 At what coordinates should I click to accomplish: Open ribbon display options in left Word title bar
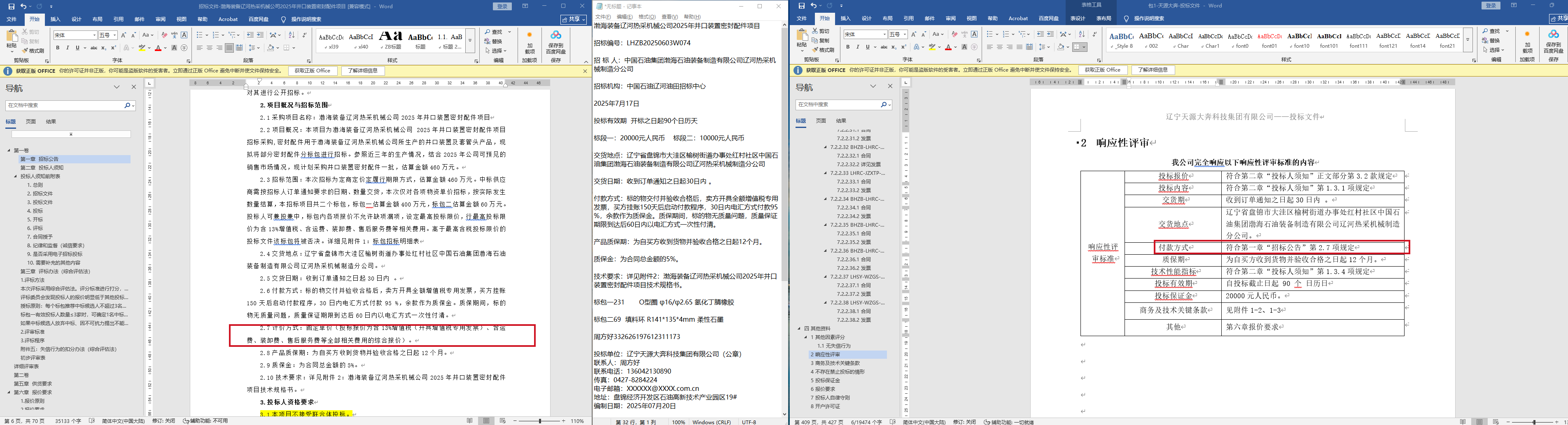coord(525,6)
